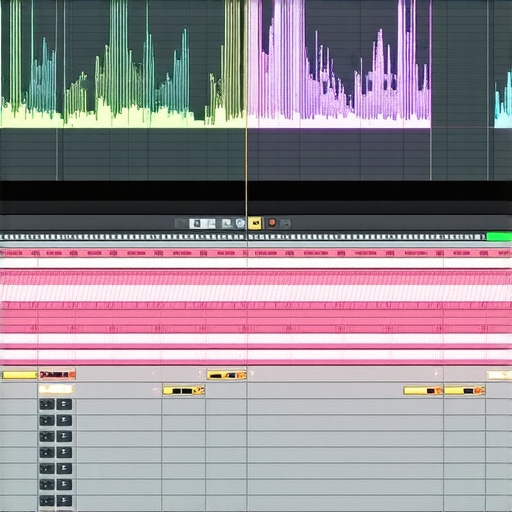The width and height of the screenshot is (512, 512).
Task: Click the right dark button in topmost track row
Action: click(x=64, y=405)
